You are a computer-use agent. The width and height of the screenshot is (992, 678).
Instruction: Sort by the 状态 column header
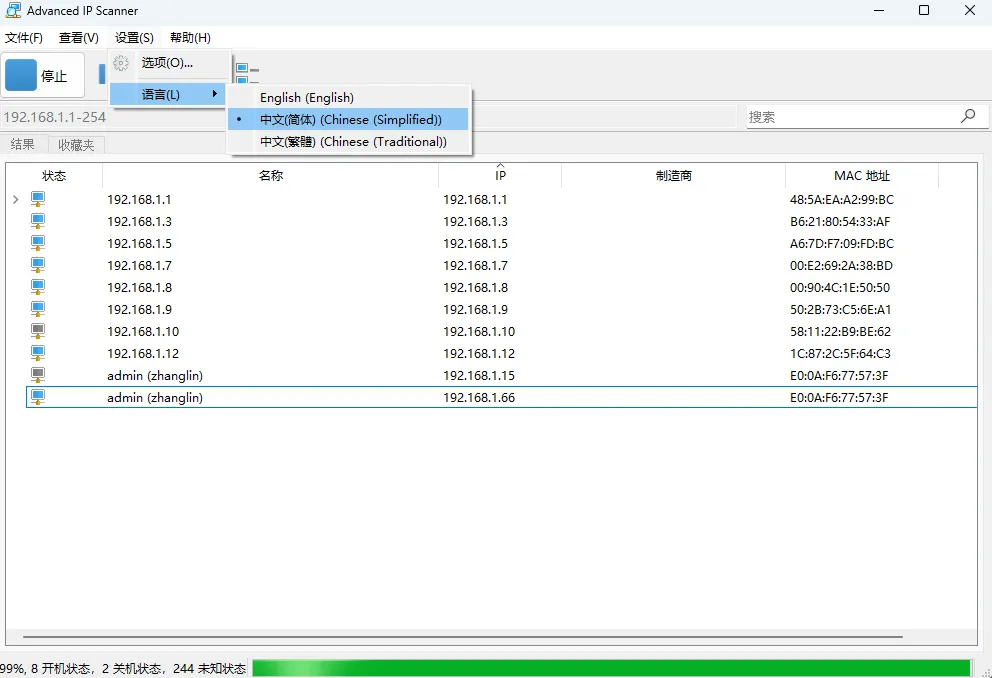click(54, 176)
